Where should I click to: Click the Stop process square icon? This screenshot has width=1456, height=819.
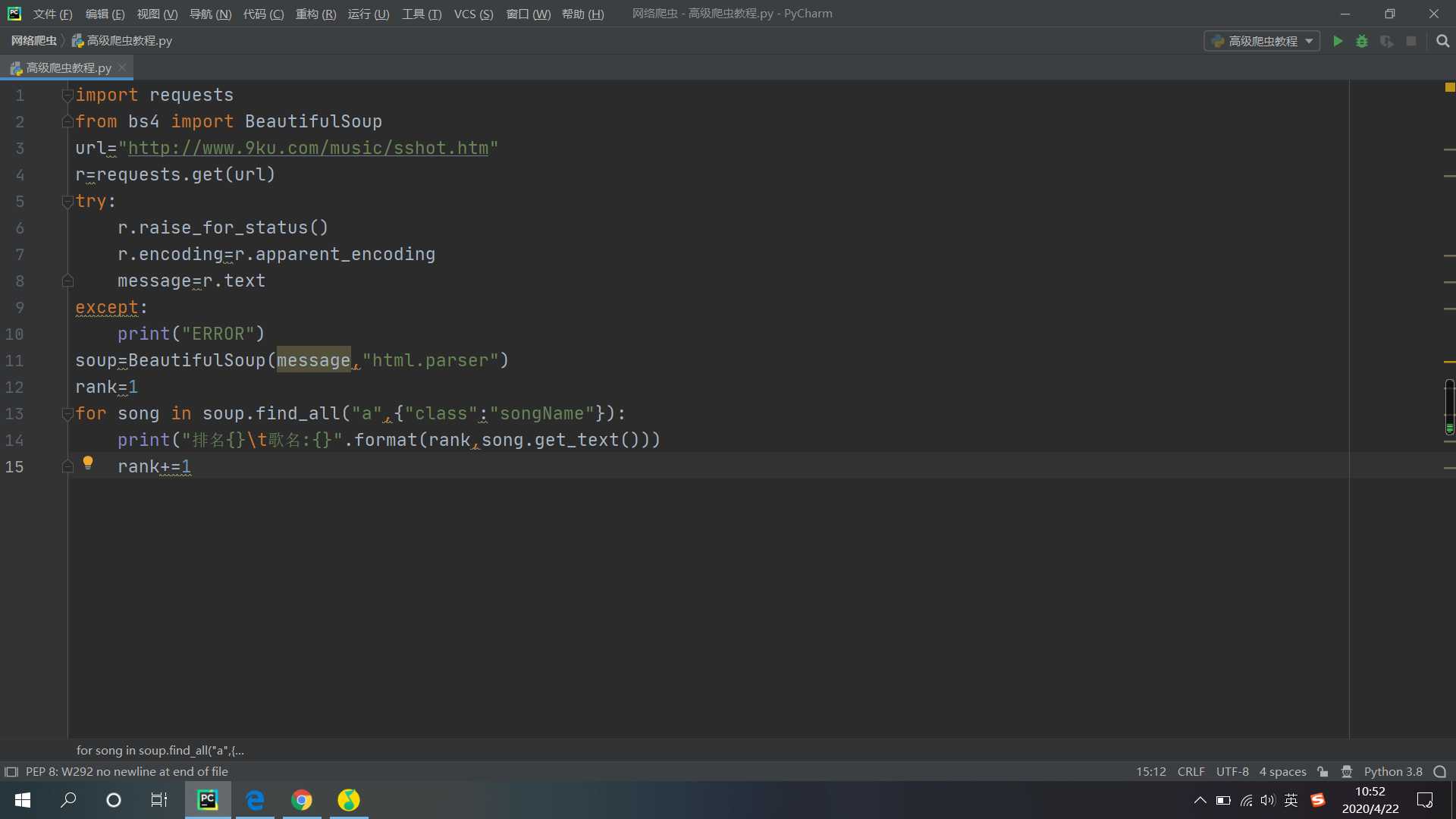(1411, 41)
